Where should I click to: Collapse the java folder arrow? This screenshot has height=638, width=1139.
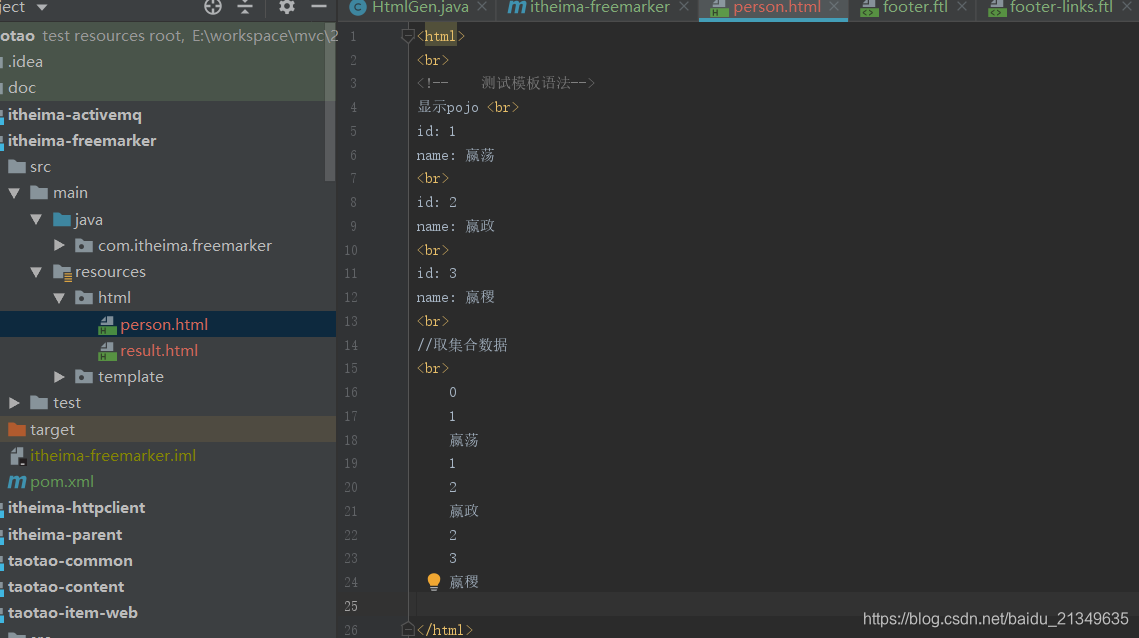pos(36,219)
